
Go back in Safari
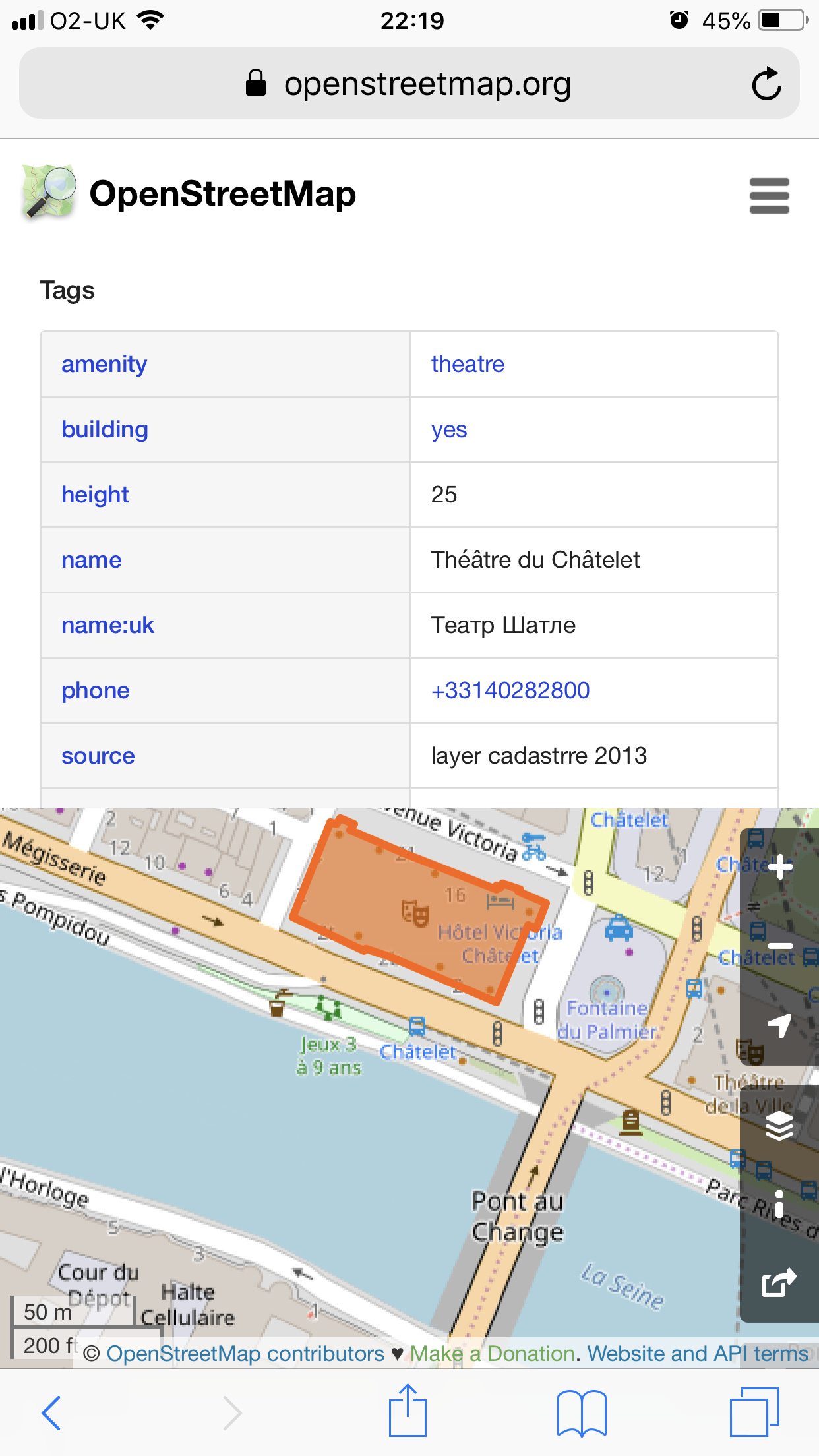(51, 1412)
